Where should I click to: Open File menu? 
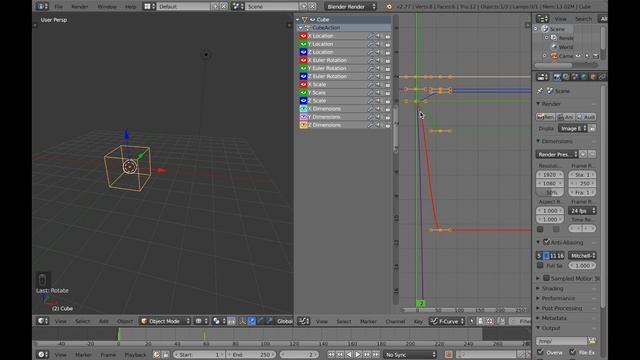pyautogui.click(x=58, y=7)
